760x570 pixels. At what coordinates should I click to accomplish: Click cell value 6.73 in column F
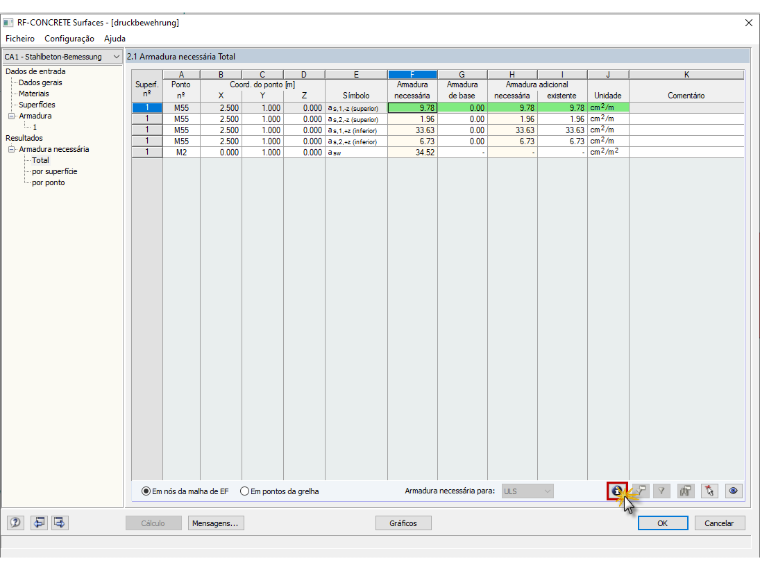(412, 142)
